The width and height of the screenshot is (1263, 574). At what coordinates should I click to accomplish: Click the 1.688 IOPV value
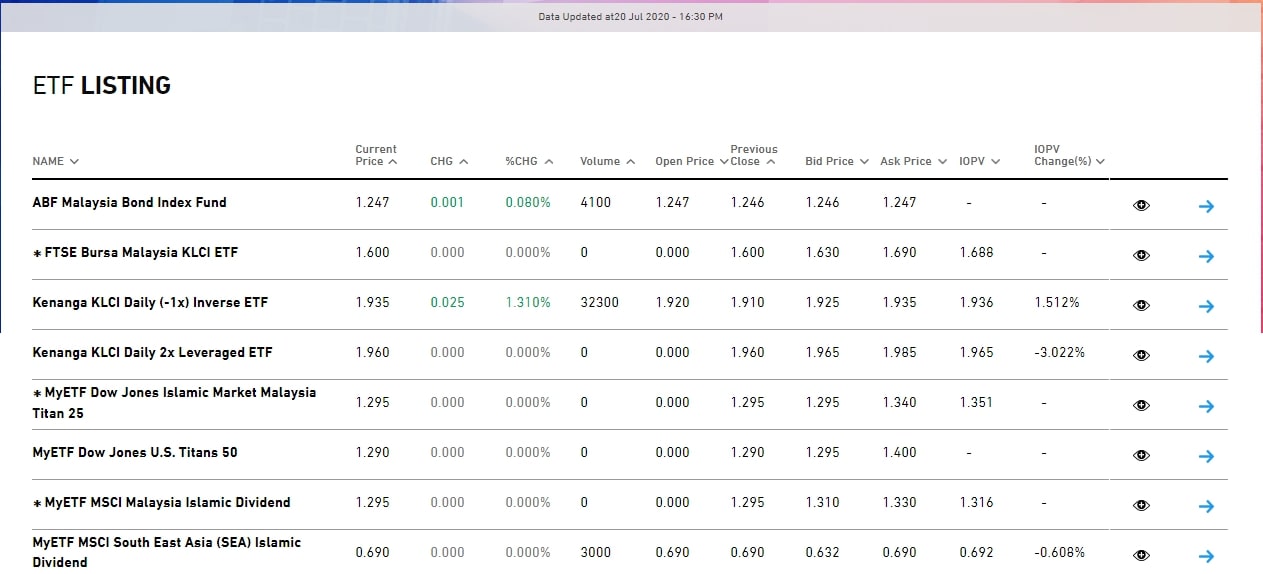pyautogui.click(x=976, y=252)
